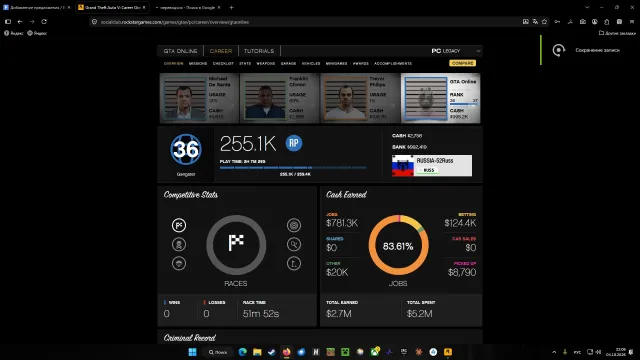The height and width of the screenshot is (360, 640).
Task: Open the Steam taskbar icon
Action: coord(272,352)
